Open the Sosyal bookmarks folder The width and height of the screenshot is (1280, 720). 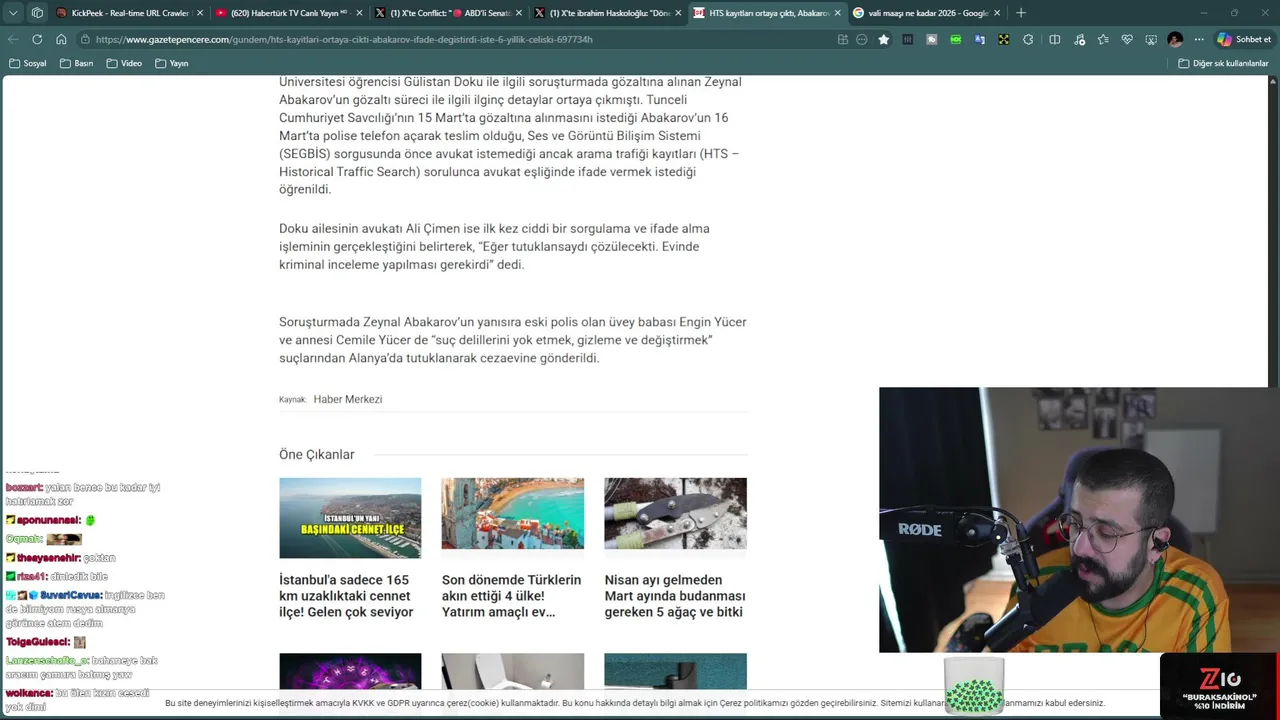(28, 63)
